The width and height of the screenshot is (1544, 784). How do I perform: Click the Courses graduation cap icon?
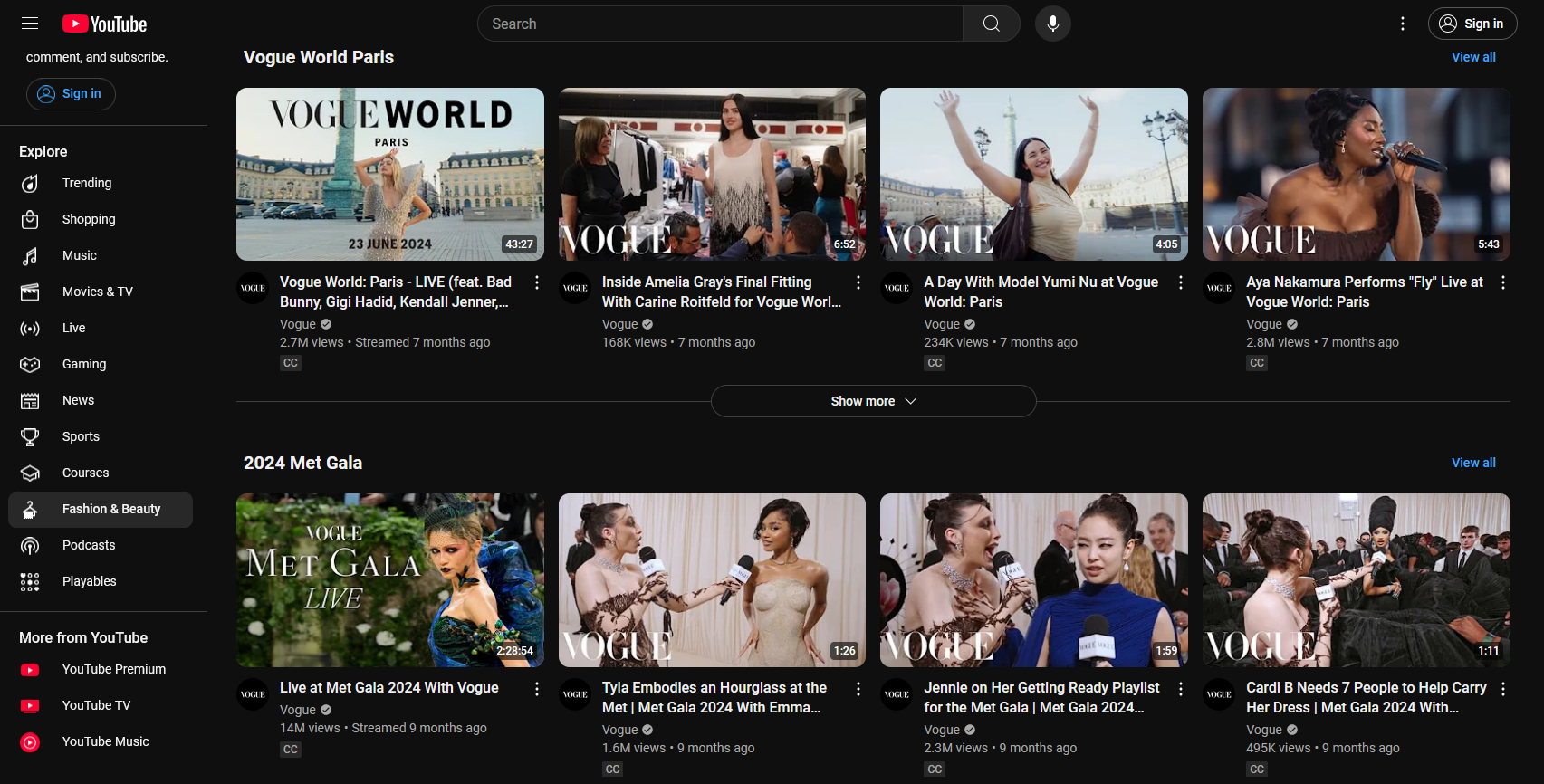tap(30, 473)
